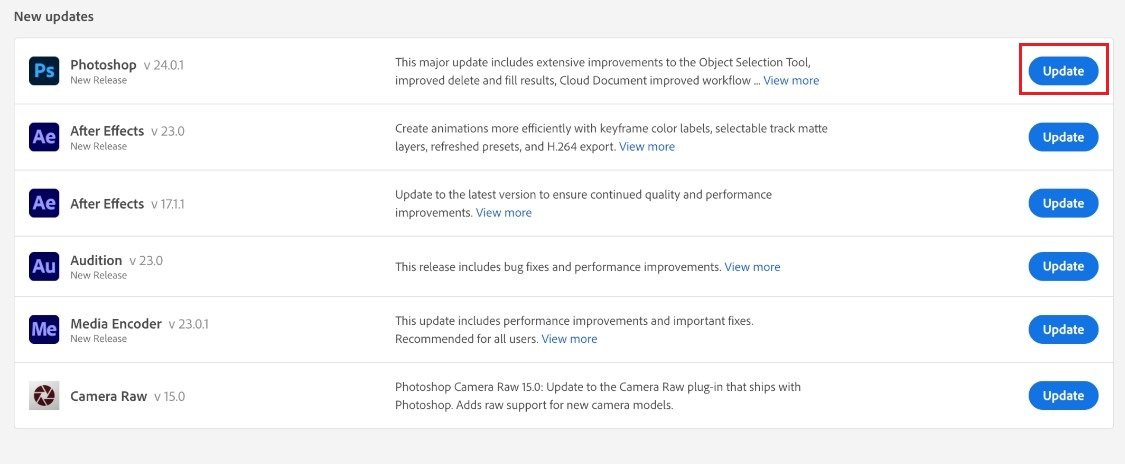Update After Effects v17.1.1

1063,203
